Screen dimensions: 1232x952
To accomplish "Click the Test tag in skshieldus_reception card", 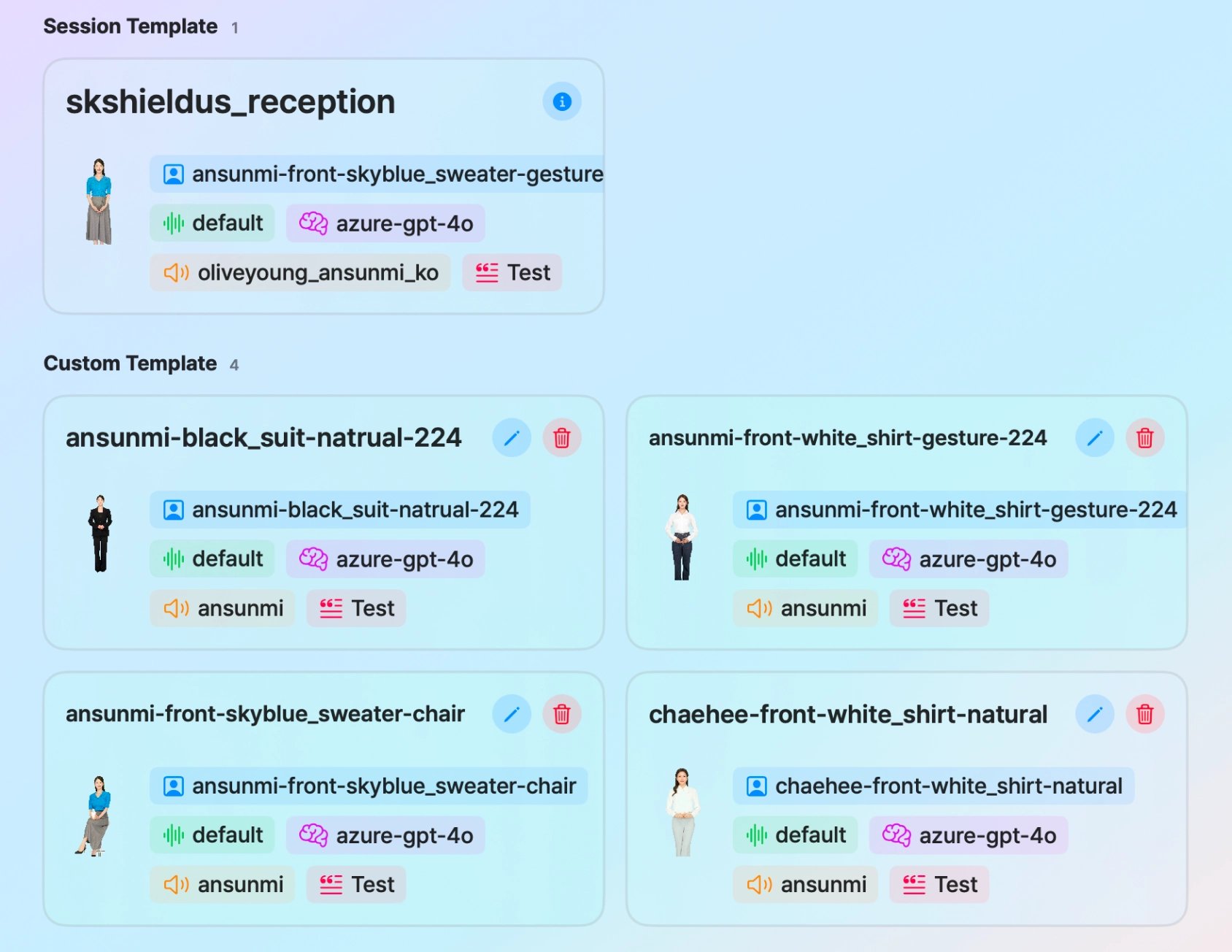I will click(x=512, y=272).
